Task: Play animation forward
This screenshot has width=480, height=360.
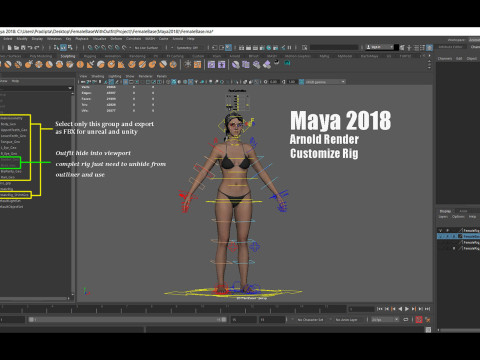Action: (x=407, y=309)
